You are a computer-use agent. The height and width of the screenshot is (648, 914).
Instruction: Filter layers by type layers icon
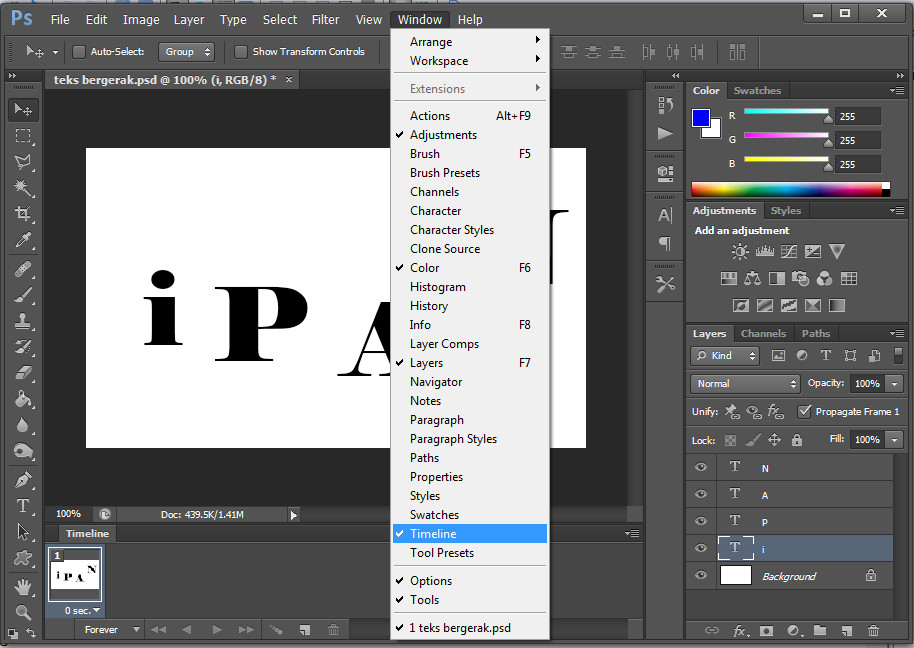pos(826,355)
